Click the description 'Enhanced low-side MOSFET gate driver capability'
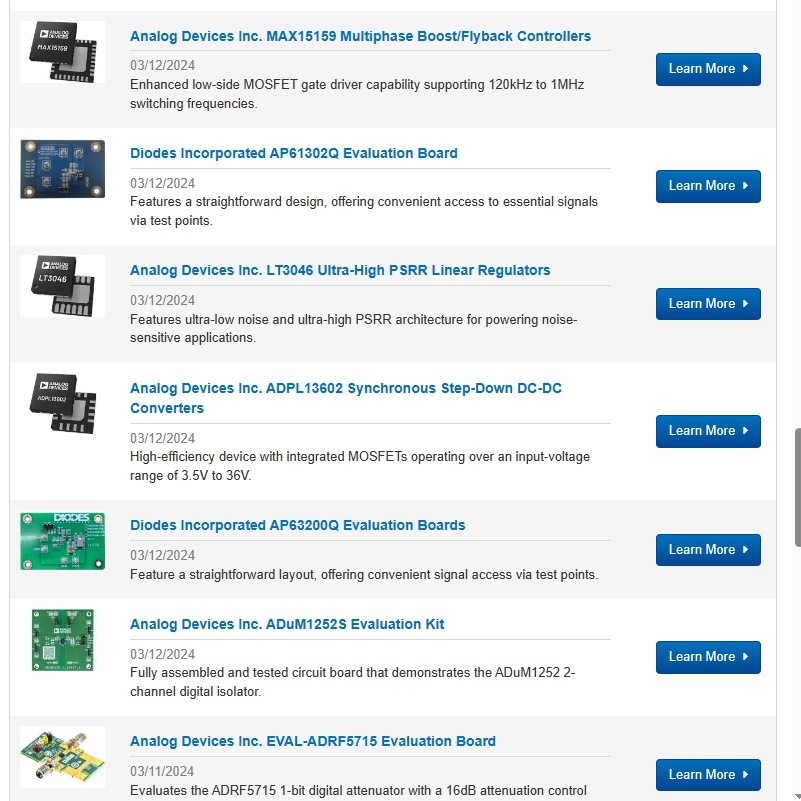 (x=275, y=85)
